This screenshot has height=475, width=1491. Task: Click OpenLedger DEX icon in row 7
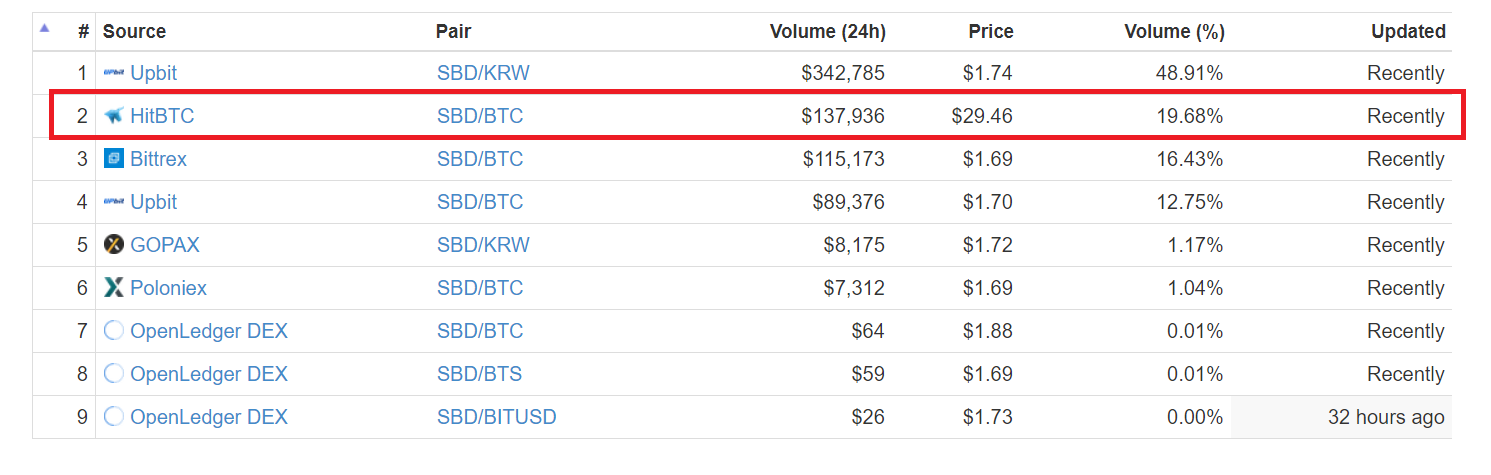coord(113,331)
